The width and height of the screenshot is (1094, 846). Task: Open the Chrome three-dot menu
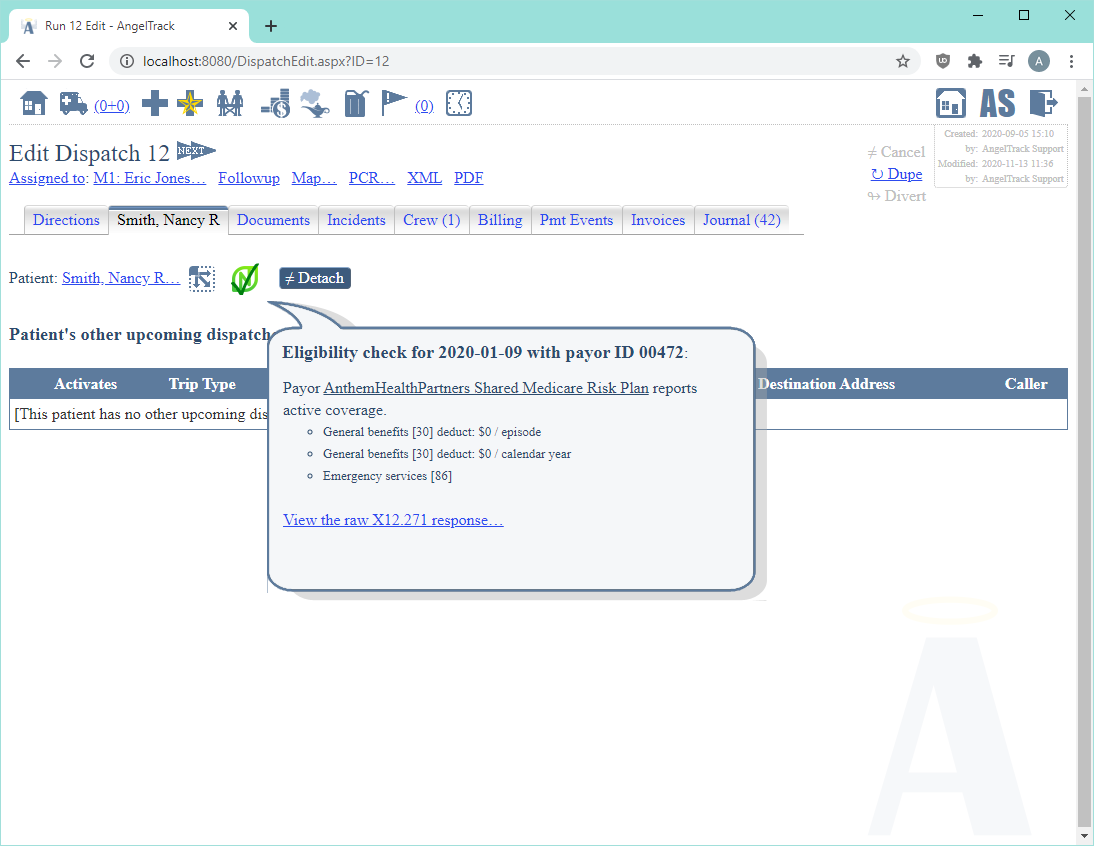[1072, 61]
